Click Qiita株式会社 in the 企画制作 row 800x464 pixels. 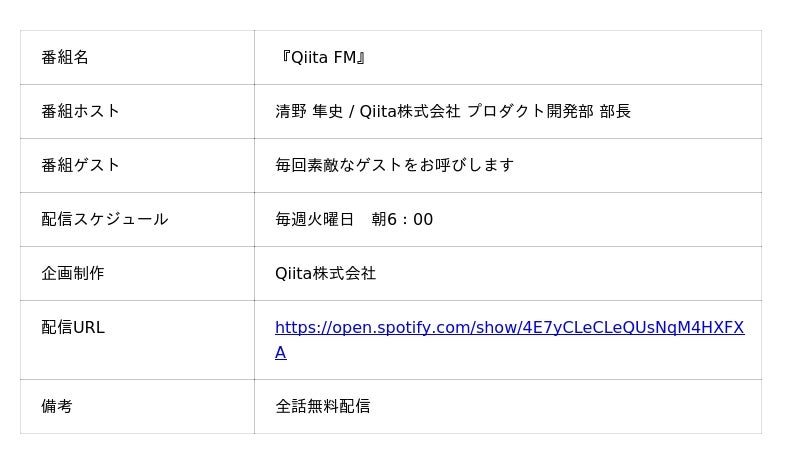coord(326,274)
